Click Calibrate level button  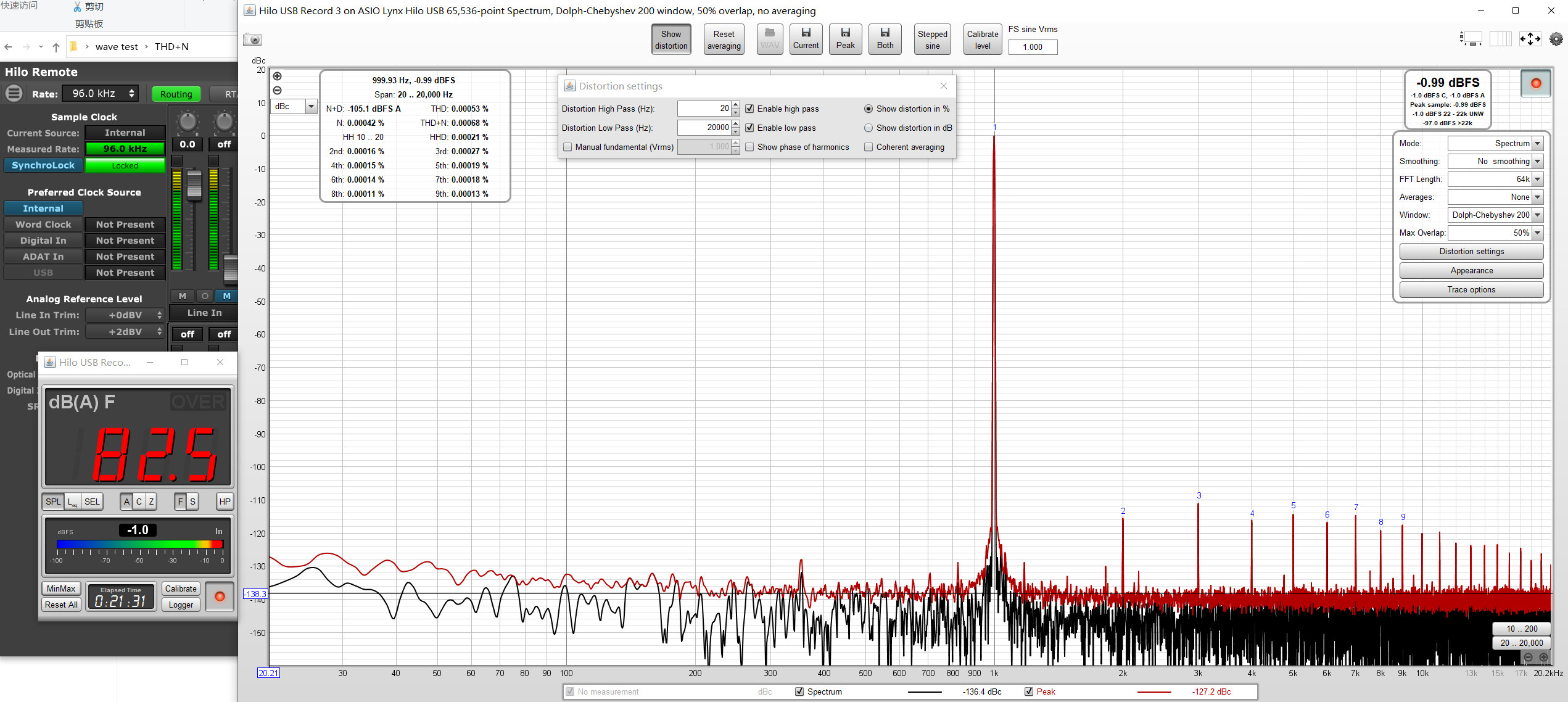pyautogui.click(x=982, y=39)
